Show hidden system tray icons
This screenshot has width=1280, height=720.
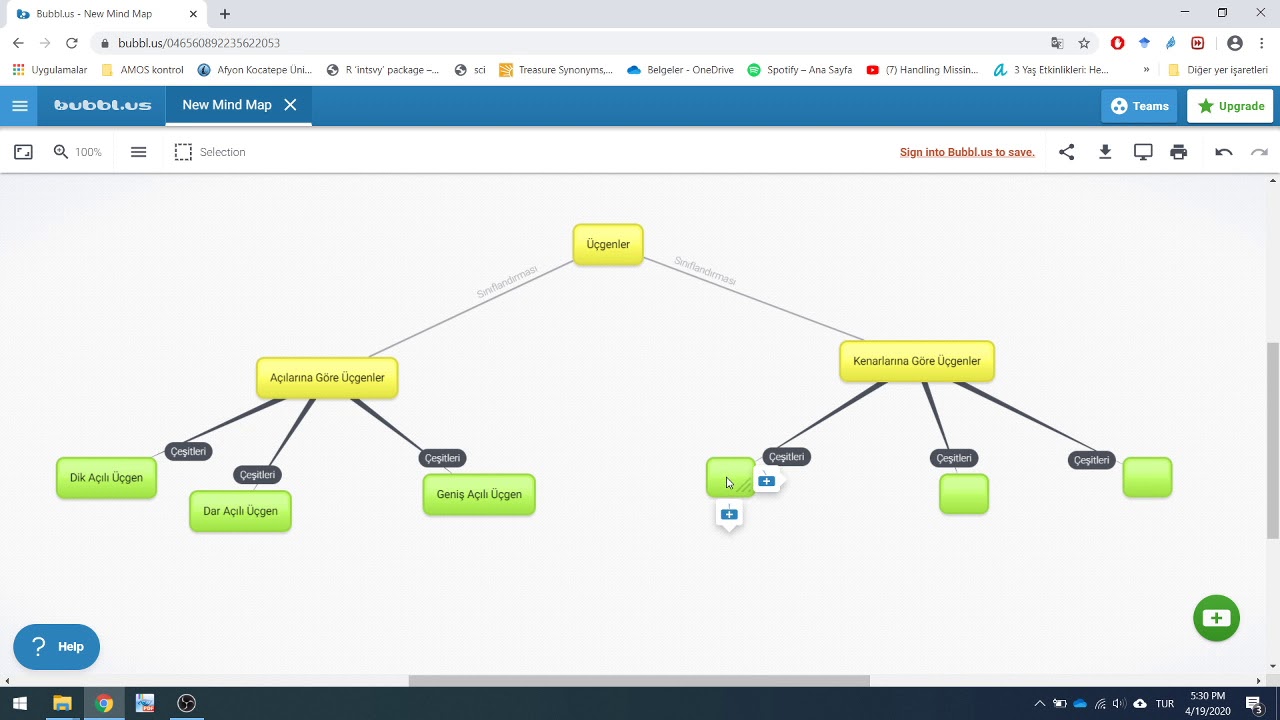1040,703
